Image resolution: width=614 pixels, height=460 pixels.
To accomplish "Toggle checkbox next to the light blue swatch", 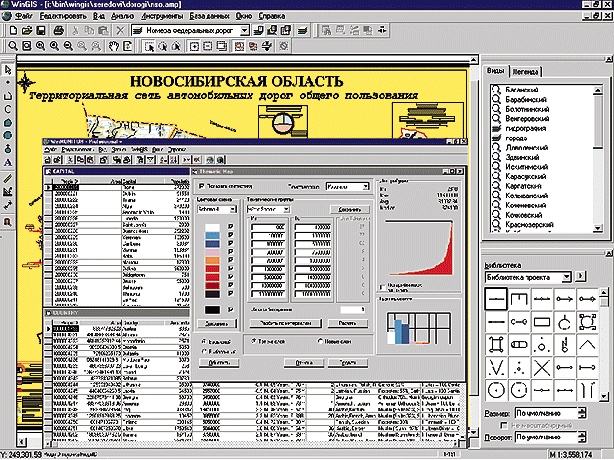I will [x=231, y=235].
